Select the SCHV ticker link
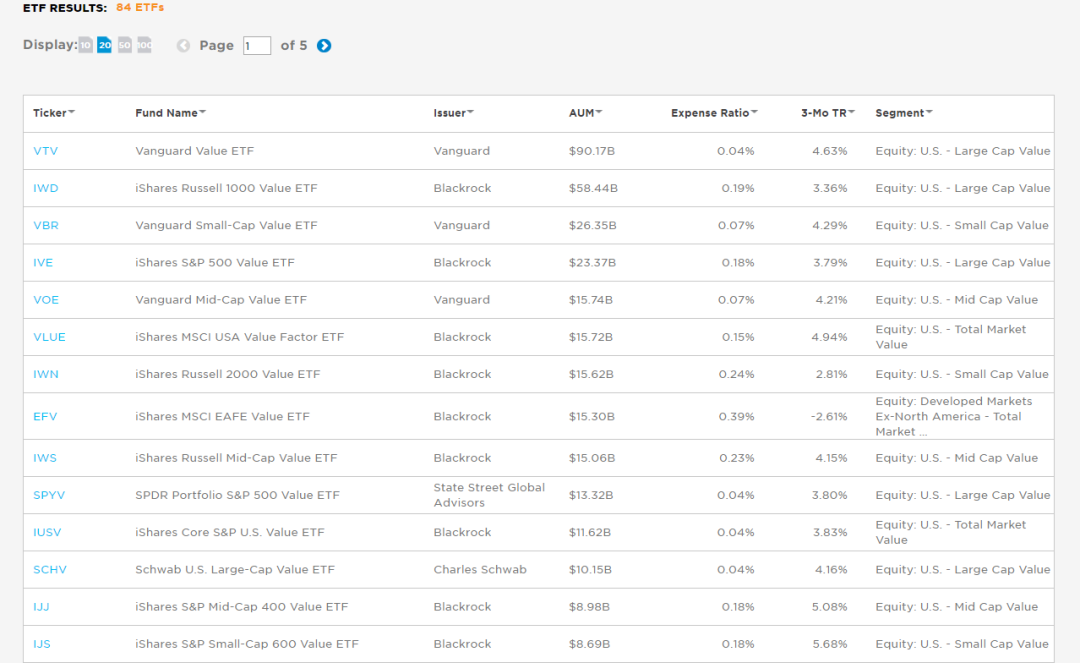This screenshot has width=1080, height=663. 50,569
